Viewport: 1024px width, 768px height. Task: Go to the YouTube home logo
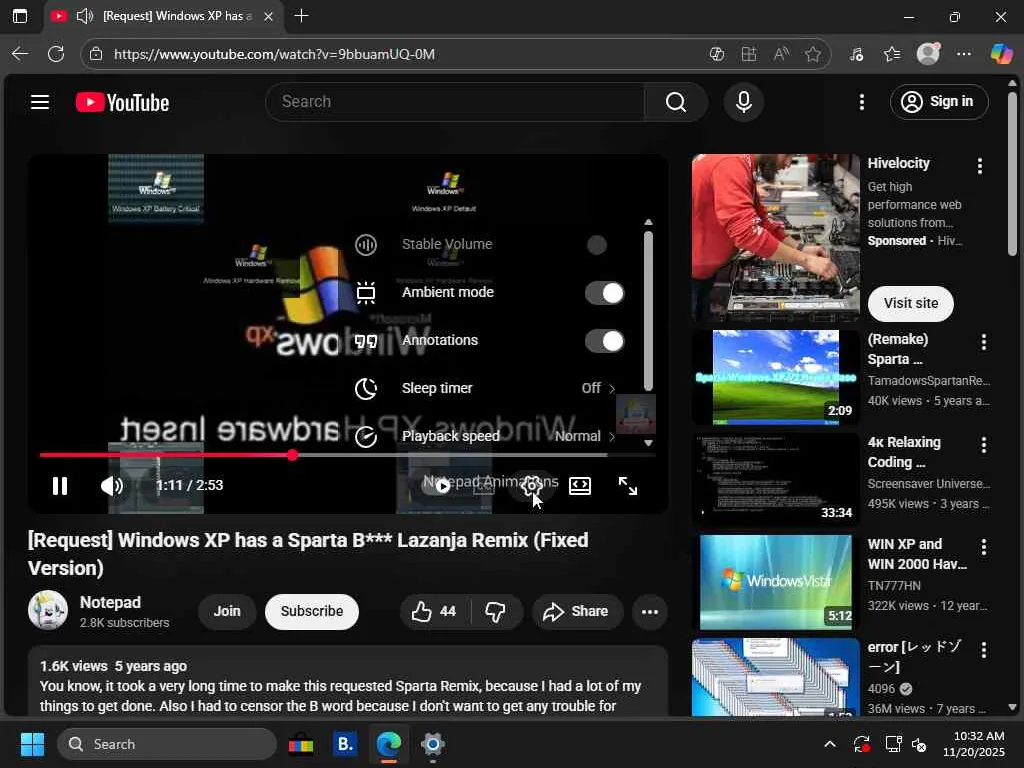click(x=122, y=103)
